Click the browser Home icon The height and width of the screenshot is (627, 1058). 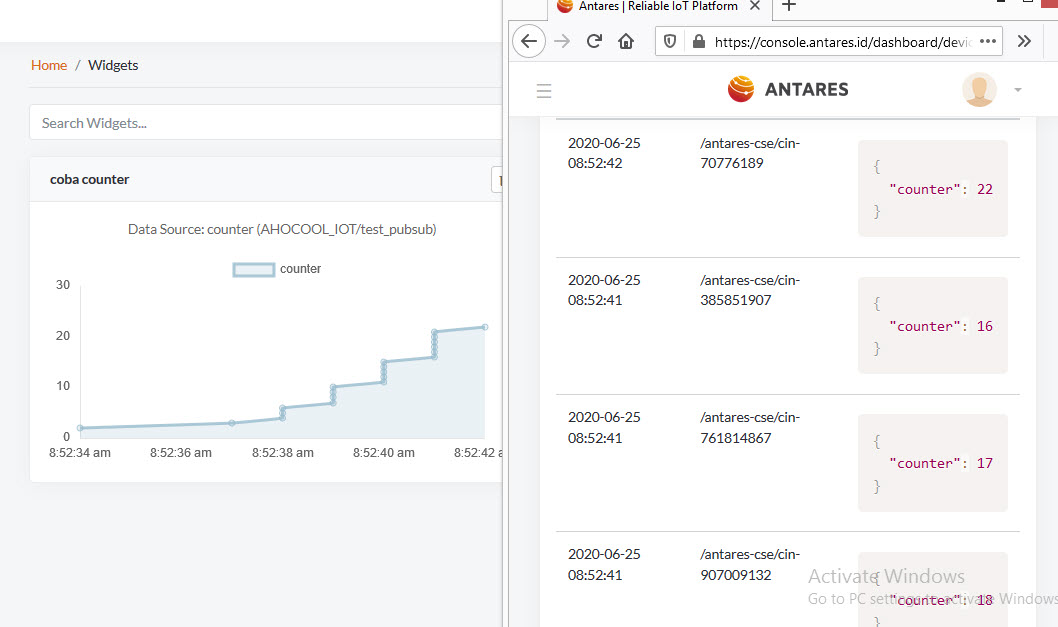[625, 41]
